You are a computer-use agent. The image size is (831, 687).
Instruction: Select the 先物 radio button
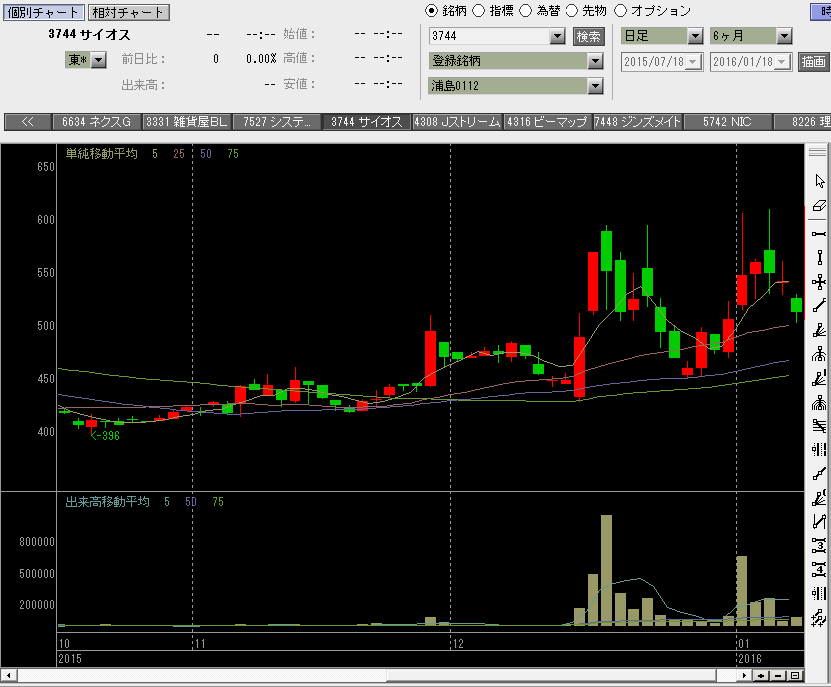pos(572,11)
